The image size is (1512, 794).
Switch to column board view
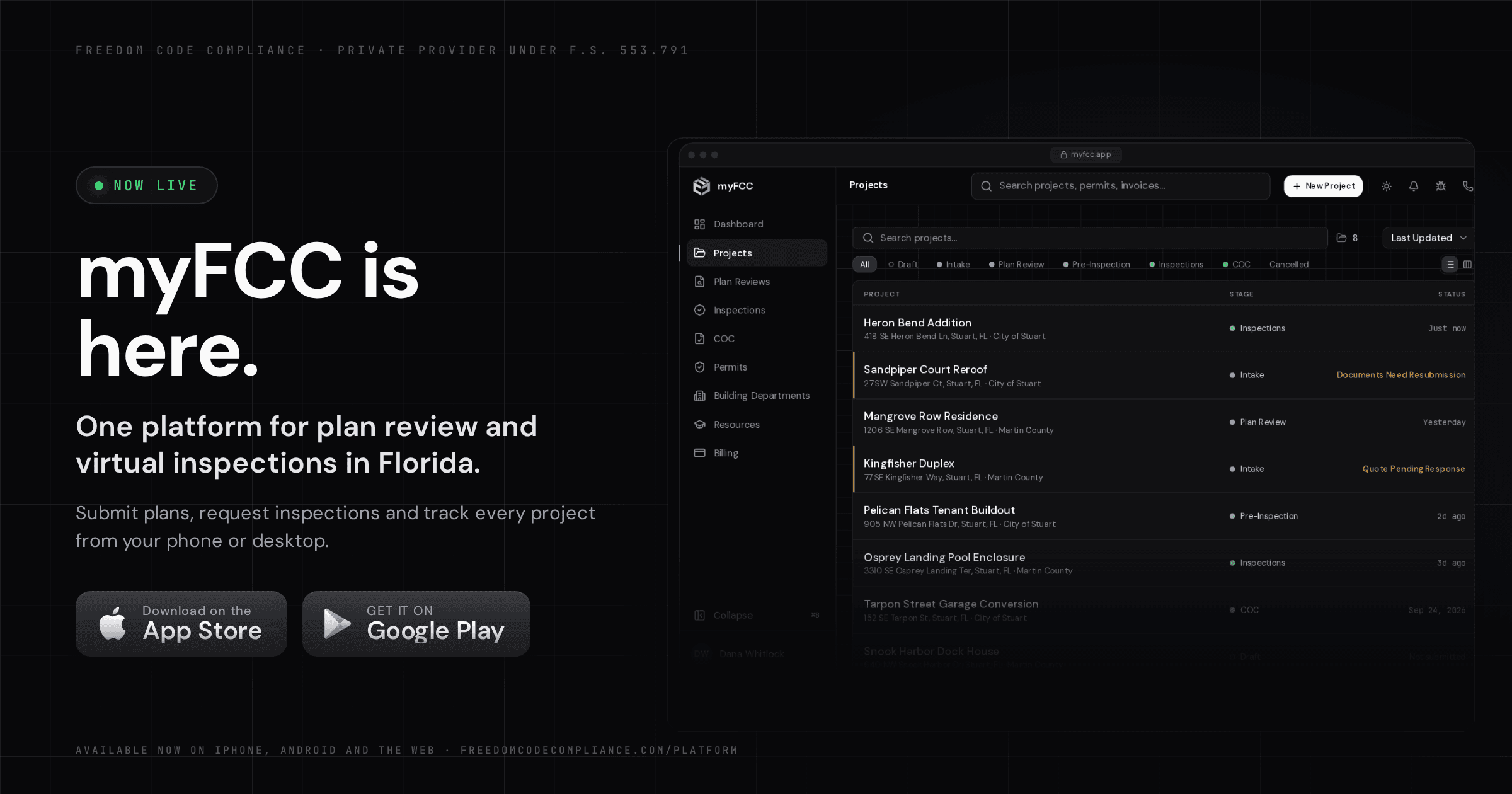(1467, 264)
